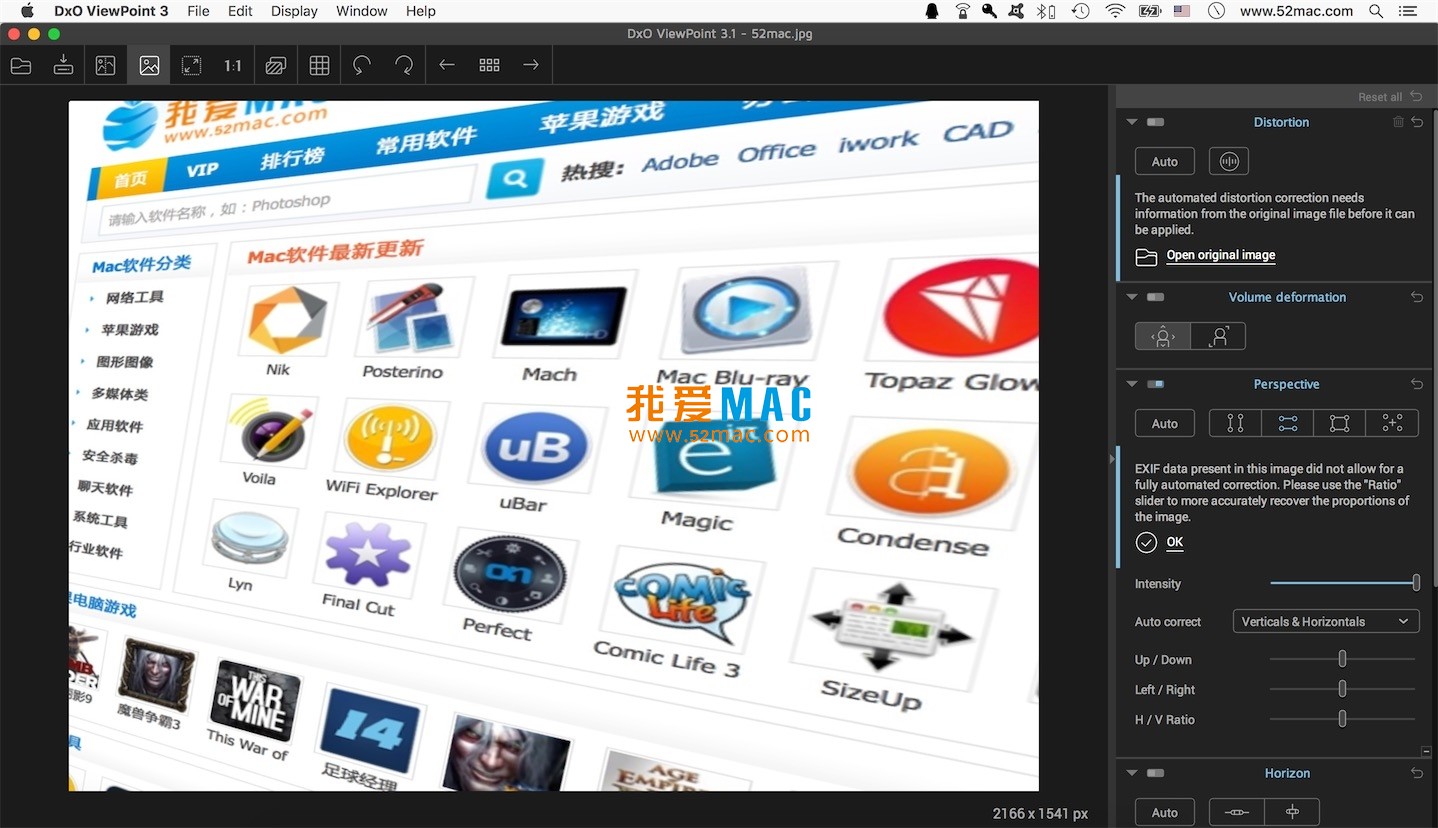The height and width of the screenshot is (828, 1438).
Task: Click the OK checkmark circle icon
Action: pyautogui.click(x=1146, y=542)
